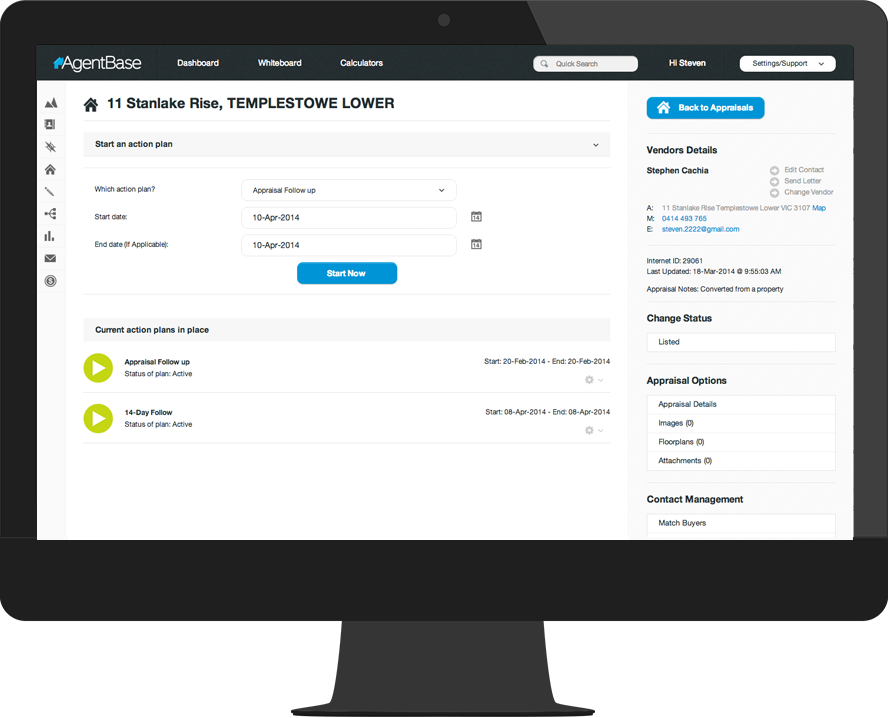Click the arrow icon beside Send Letter
The width and height of the screenshot is (888, 718).
pos(774,182)
